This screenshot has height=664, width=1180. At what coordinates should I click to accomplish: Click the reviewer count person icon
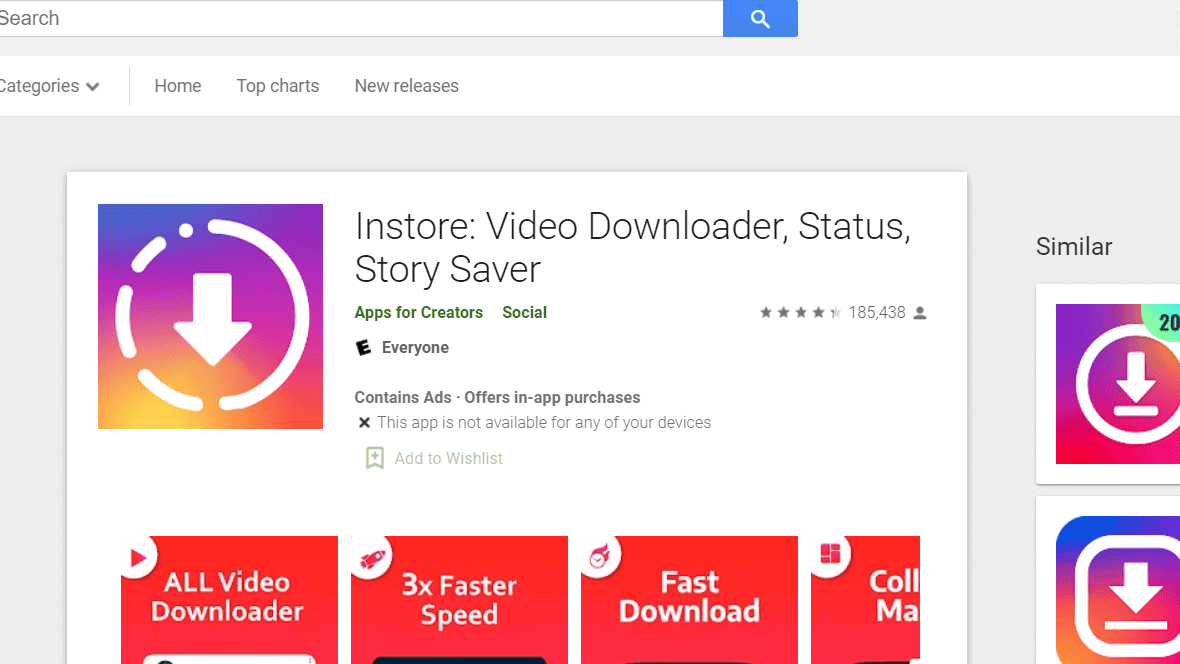920,312
